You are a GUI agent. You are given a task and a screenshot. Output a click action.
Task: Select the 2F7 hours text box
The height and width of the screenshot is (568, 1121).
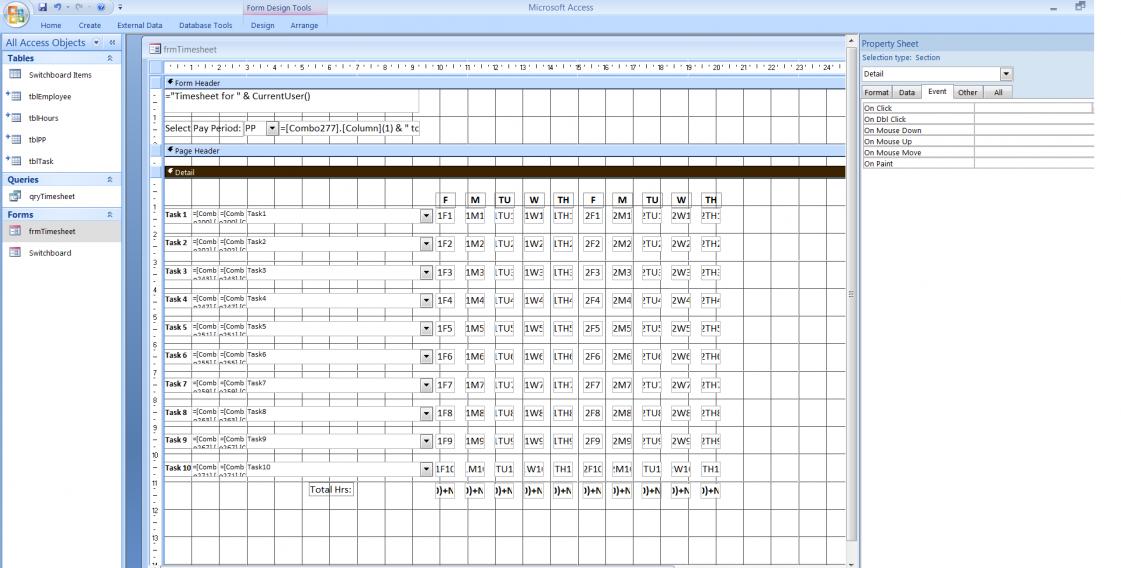(x=592, y=385)
